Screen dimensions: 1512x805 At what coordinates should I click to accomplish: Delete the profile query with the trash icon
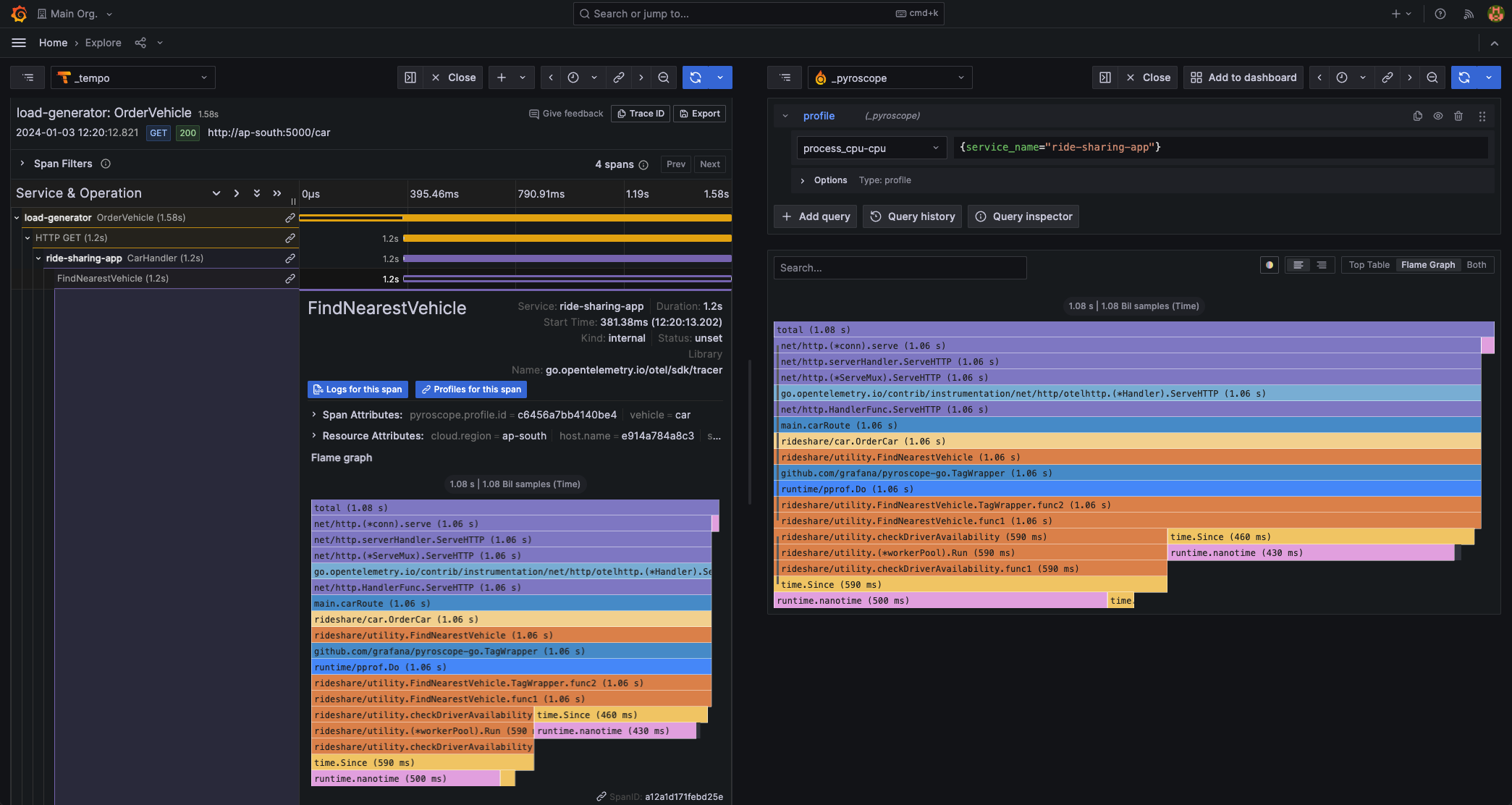click(x=1458, y=115)
